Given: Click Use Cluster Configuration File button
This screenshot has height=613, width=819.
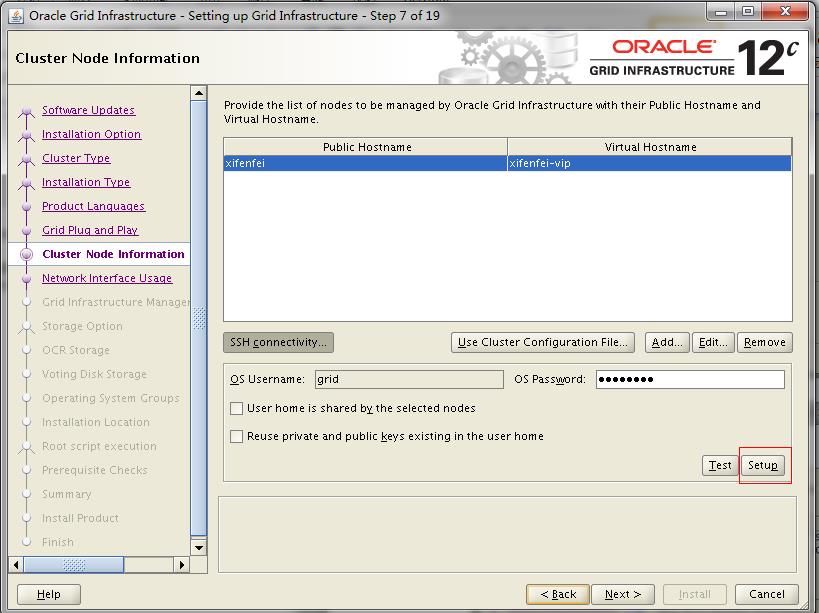Looking at the screenshot, I should coord(543,343).
